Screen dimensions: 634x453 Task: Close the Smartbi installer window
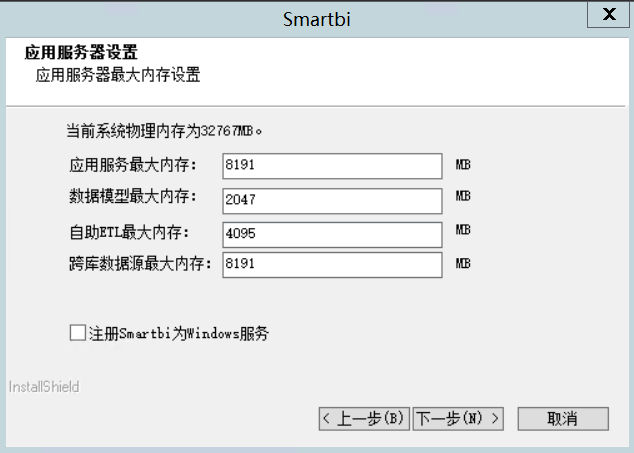click(609, 15)
